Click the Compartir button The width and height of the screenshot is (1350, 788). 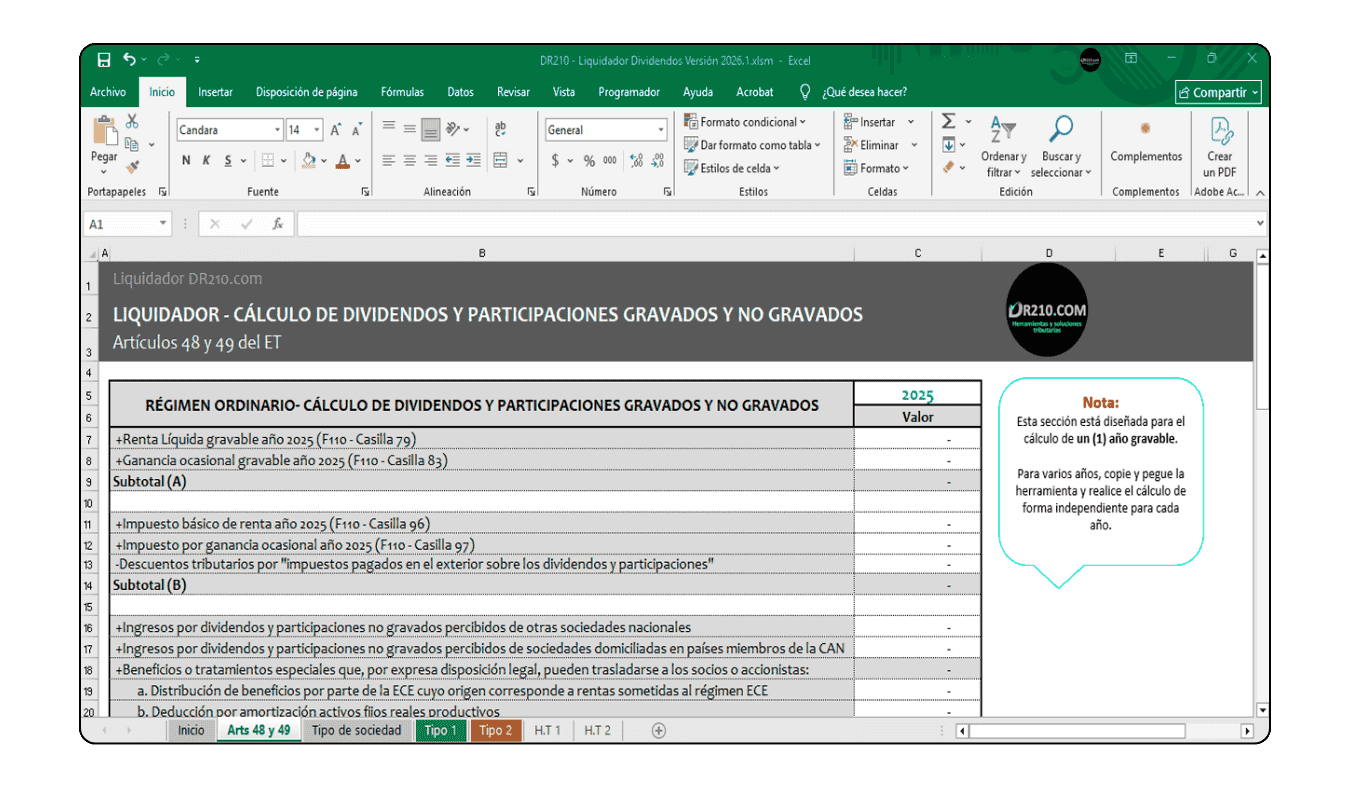(x=1218, y=92)
